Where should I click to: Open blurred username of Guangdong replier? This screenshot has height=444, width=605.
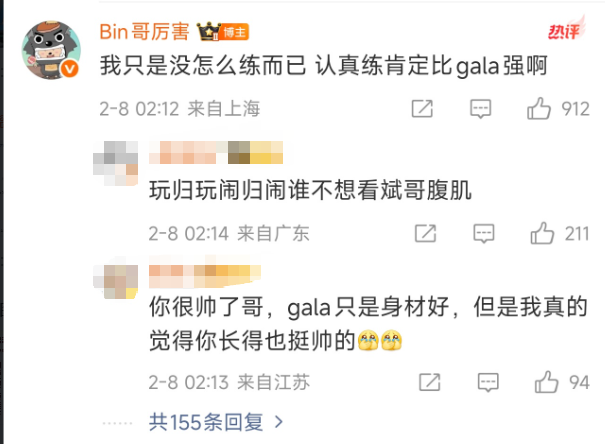click(216, 153)
